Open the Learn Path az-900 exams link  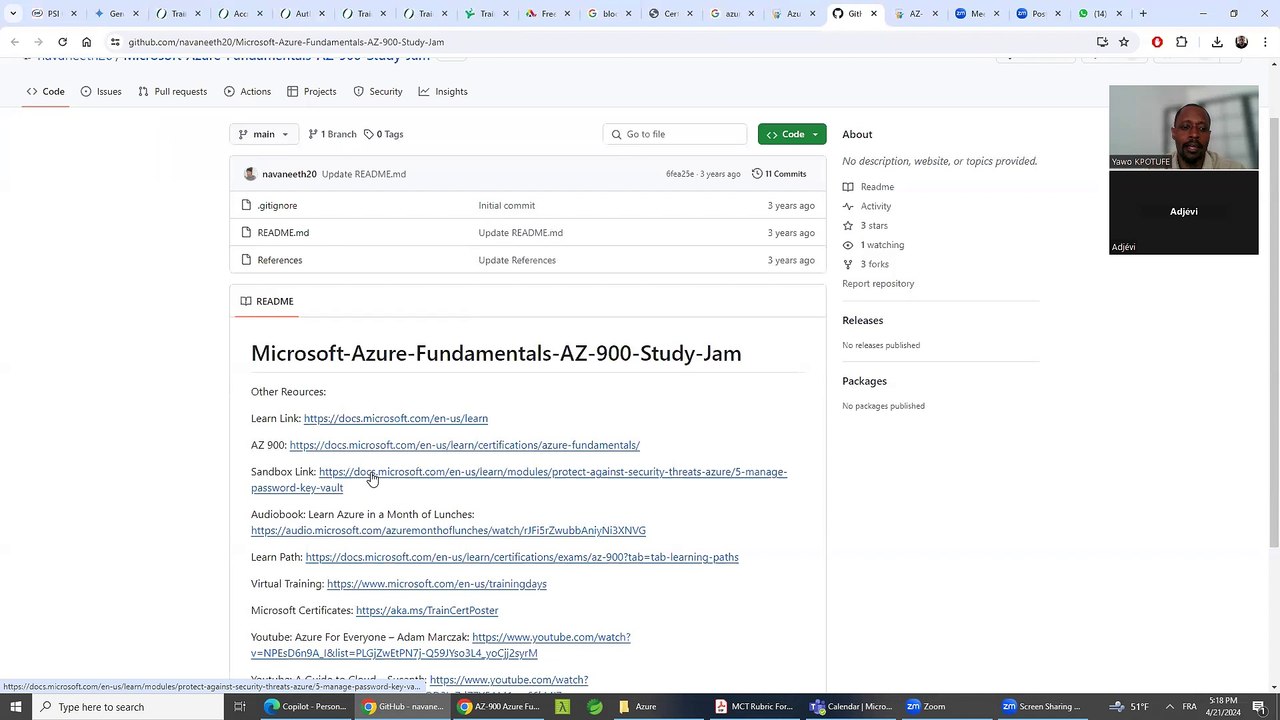coord(522,558)
